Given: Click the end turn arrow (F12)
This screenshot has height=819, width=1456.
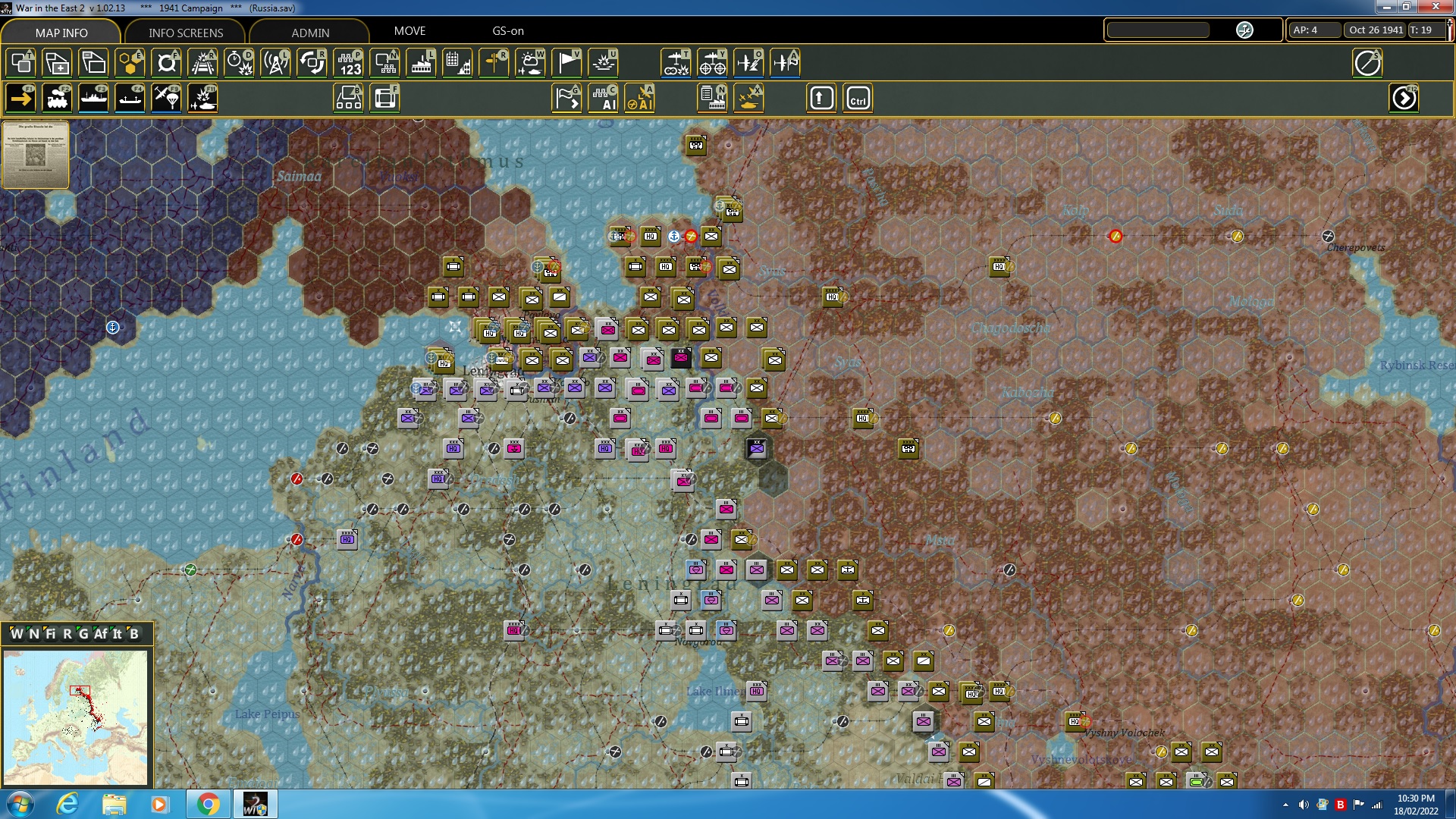Looking at the screenshot, I should (x=1404, y=99).
